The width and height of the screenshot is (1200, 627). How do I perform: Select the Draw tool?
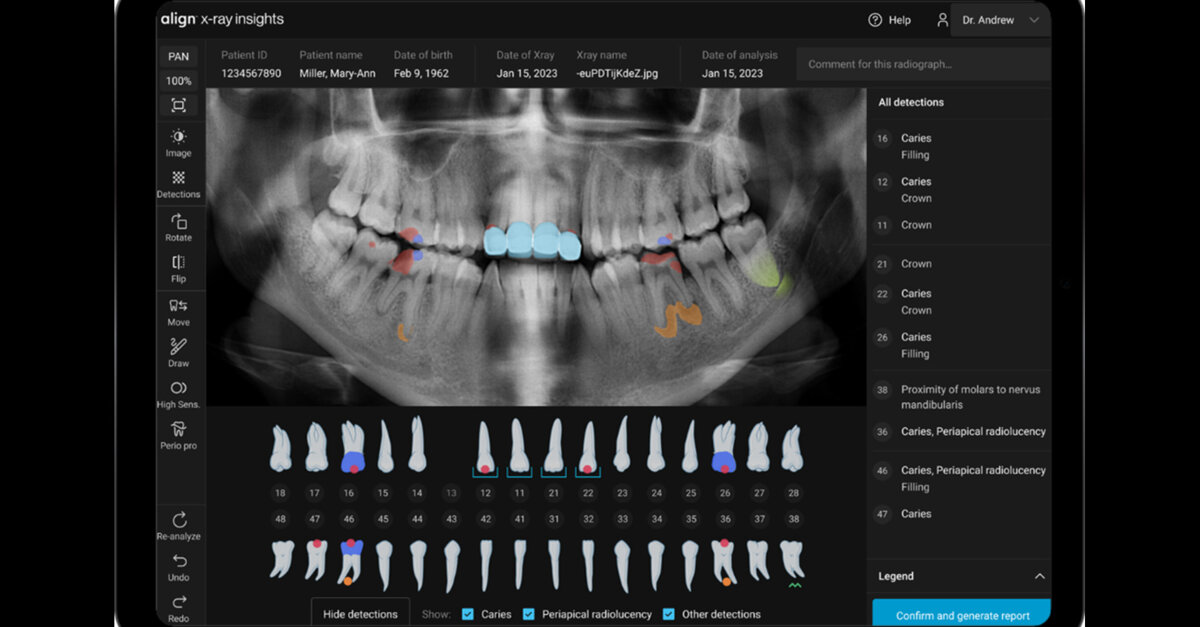(x=178, y=353)
